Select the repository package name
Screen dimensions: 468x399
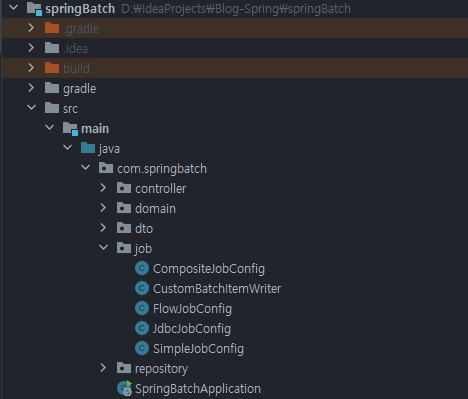(161, 369)
